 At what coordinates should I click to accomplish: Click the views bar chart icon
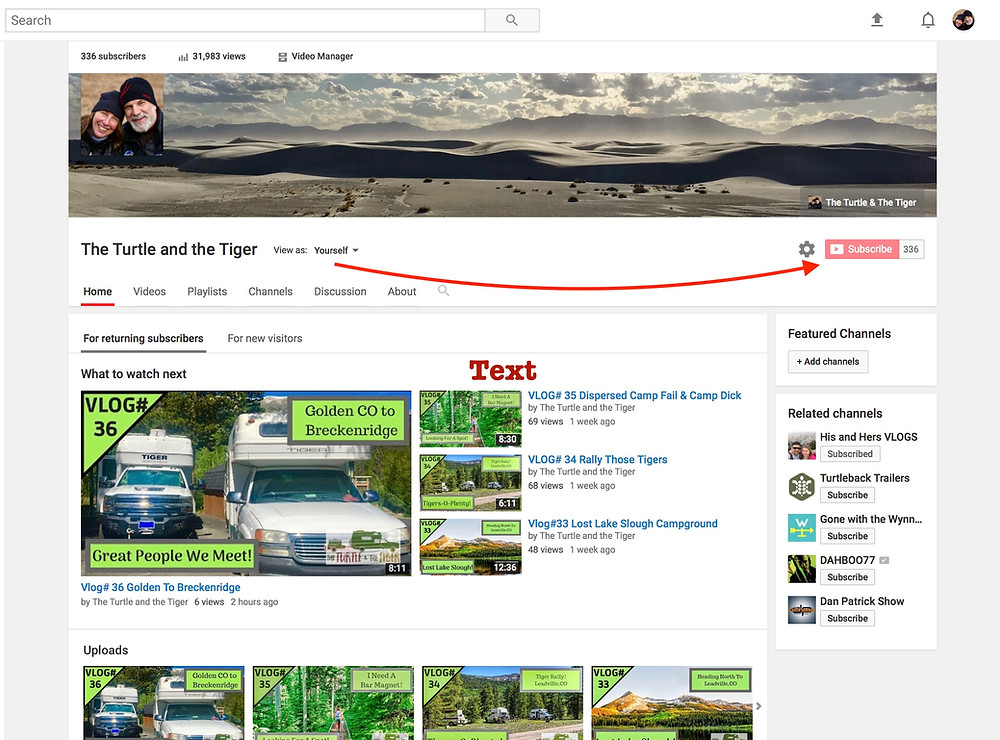[x=183, y=57]
